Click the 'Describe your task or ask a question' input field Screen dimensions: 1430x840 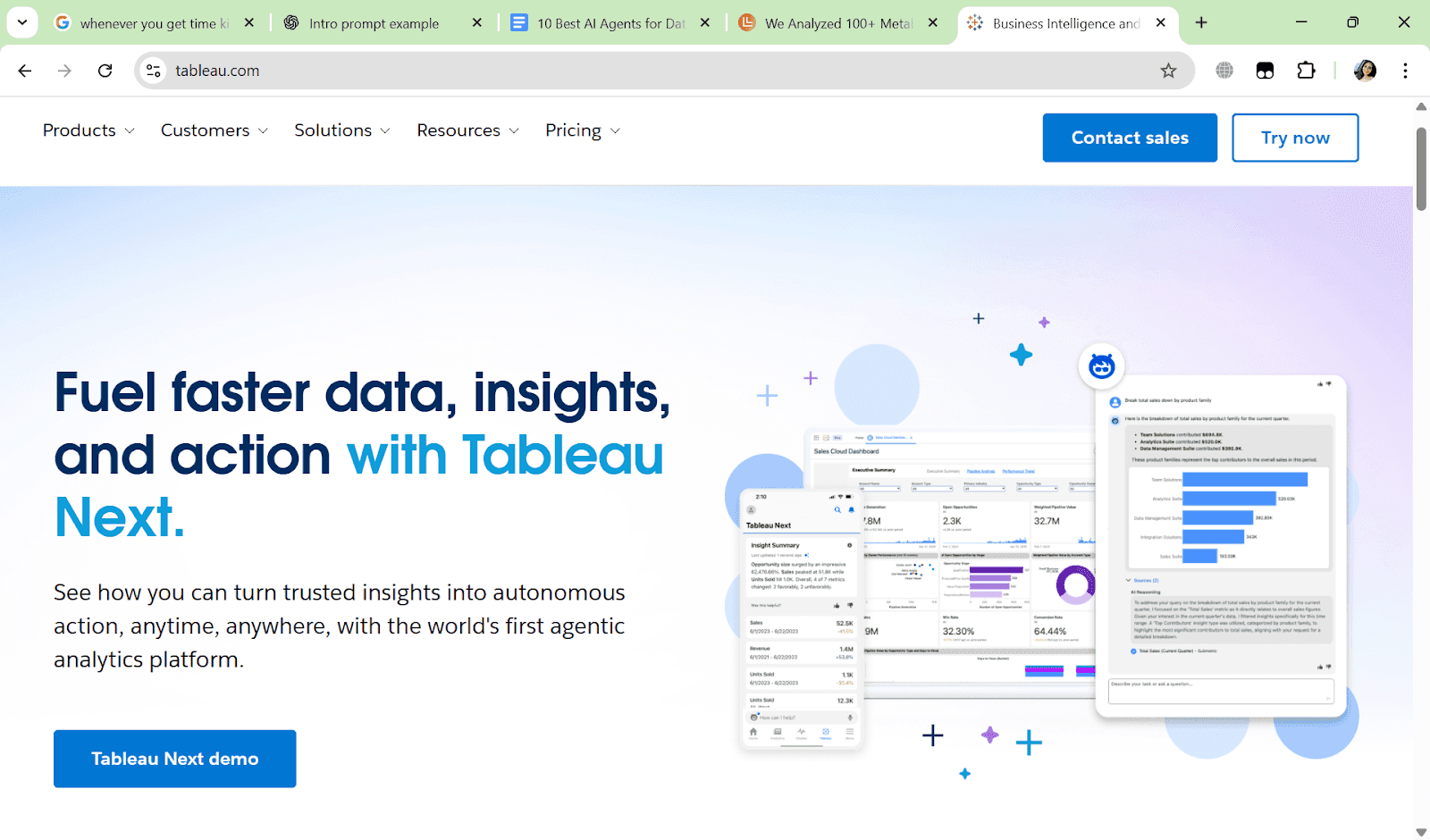tap(1219, 692)
